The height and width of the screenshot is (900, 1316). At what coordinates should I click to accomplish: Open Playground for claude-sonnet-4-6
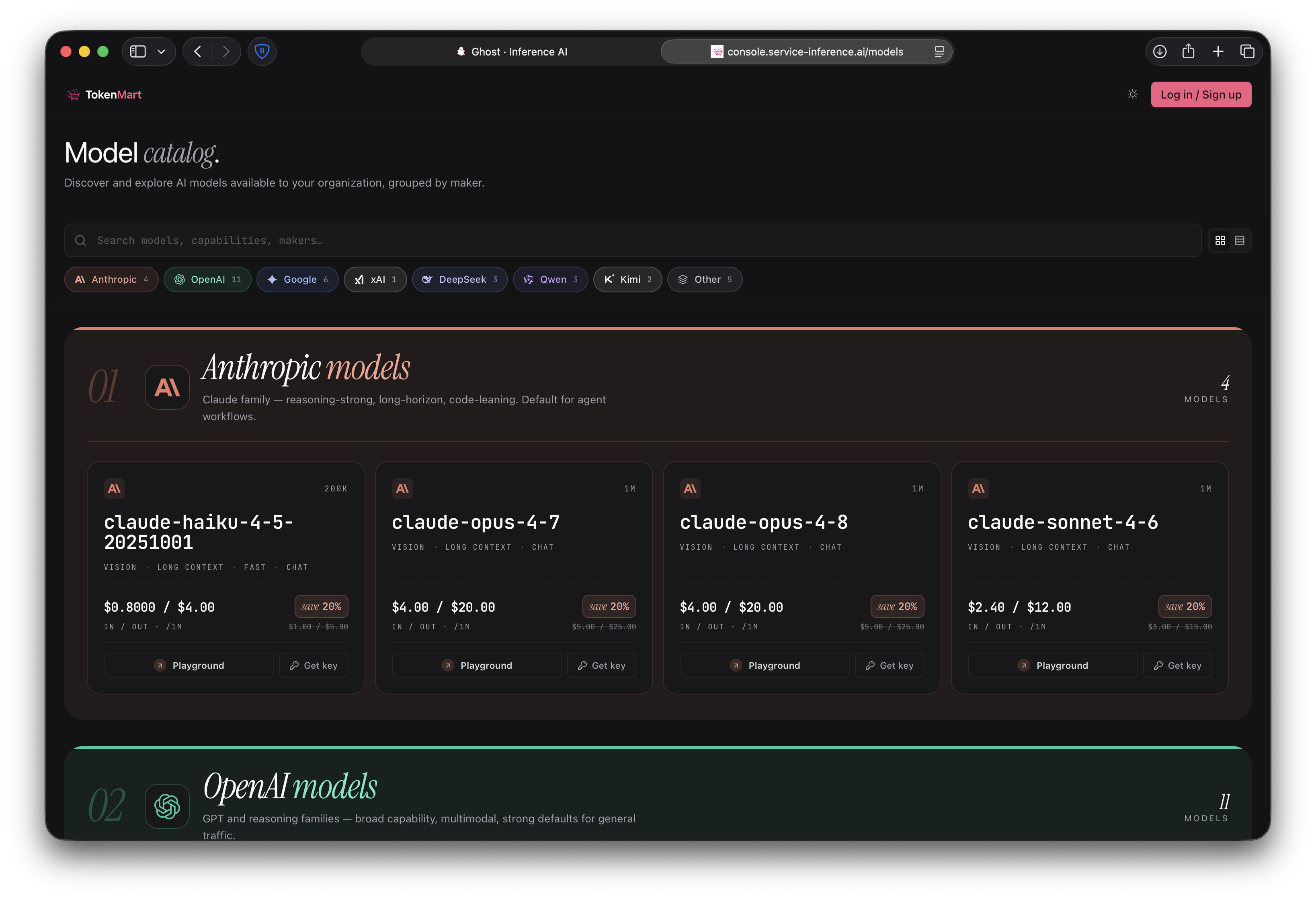1053,665
